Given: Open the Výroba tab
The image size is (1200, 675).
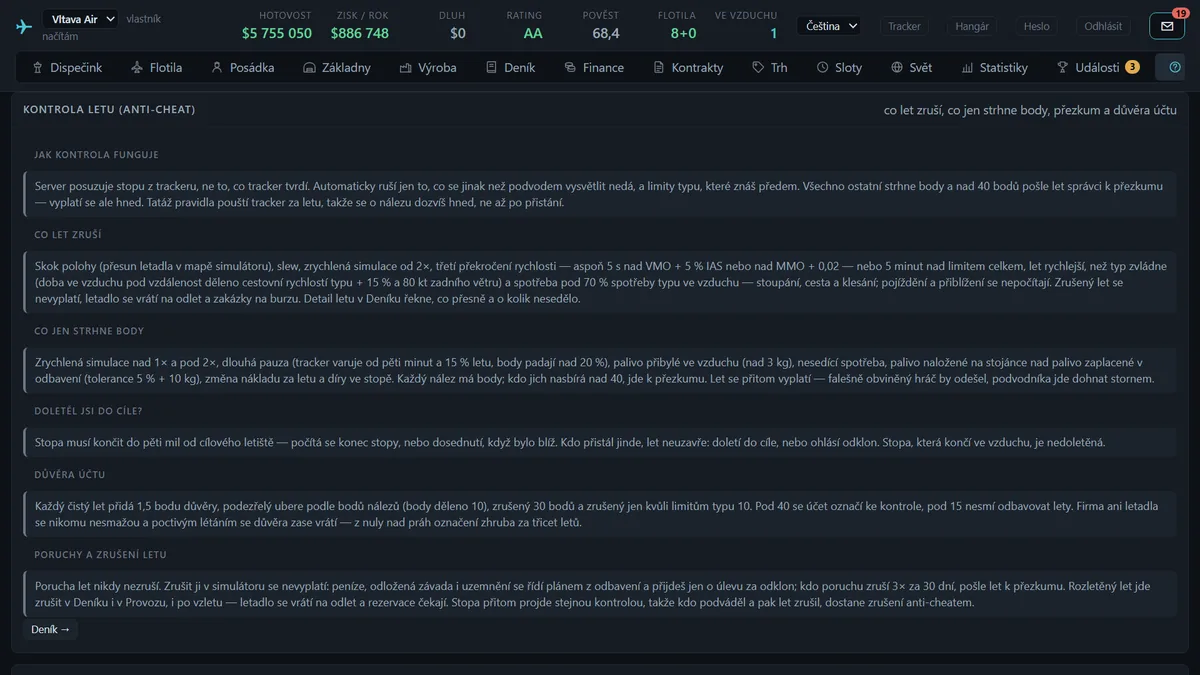Looking at the screenshot, I should coord(428,67).
